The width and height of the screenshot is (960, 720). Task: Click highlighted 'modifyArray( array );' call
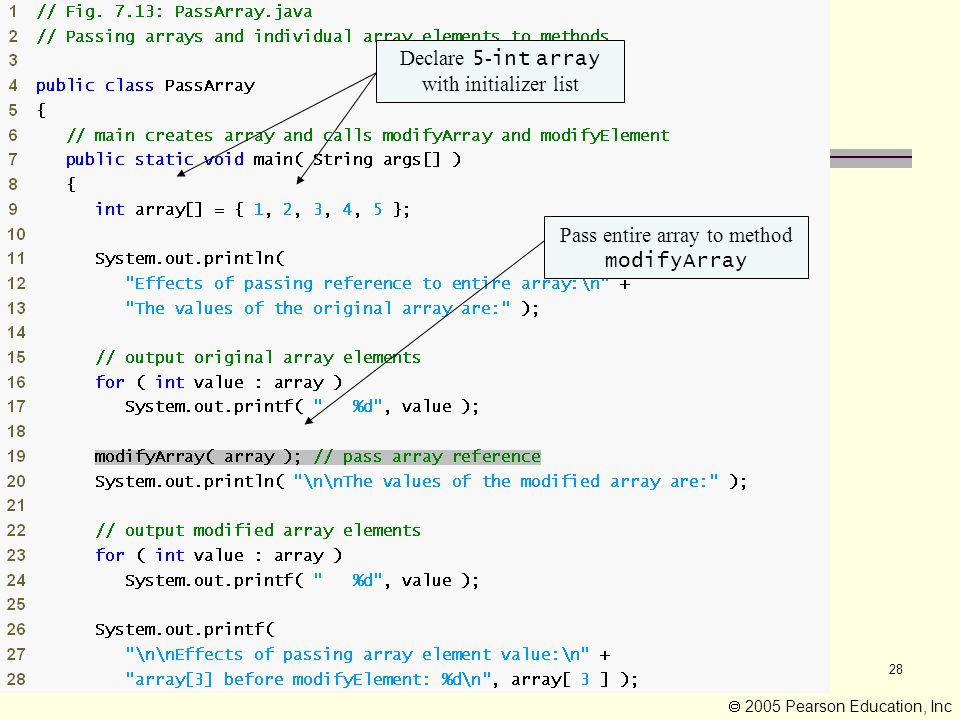[x=198, y=457]
